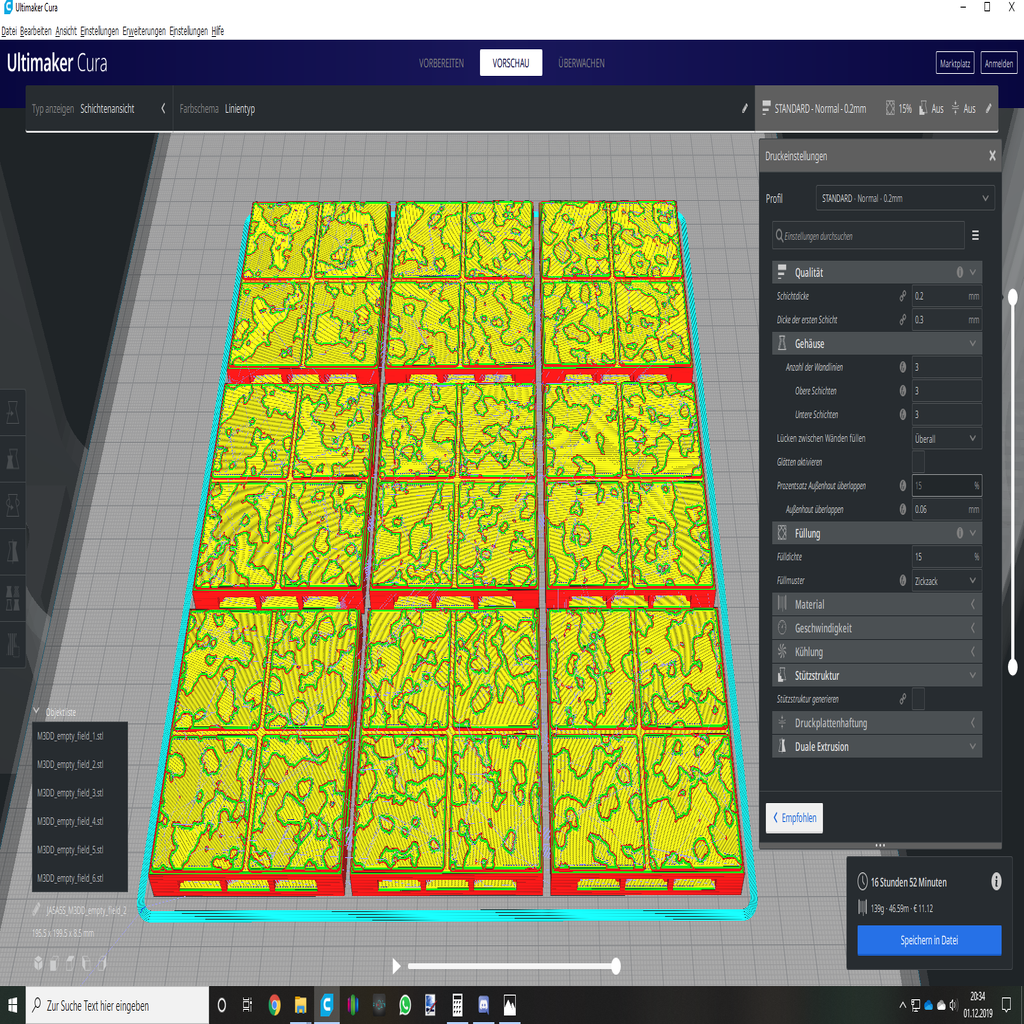Select the Per Model Settings tool

click(x=12, y=598)
